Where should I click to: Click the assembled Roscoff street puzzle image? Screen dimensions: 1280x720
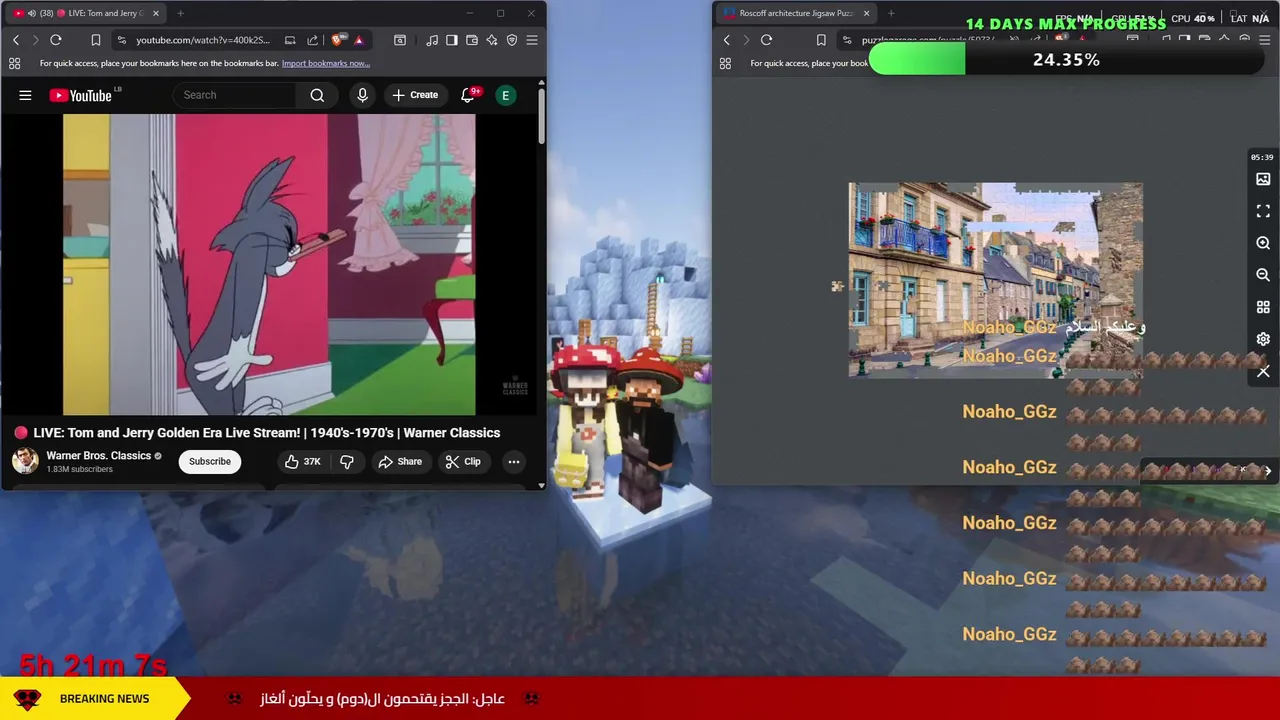pyautogui.click(x=995, y=280)
